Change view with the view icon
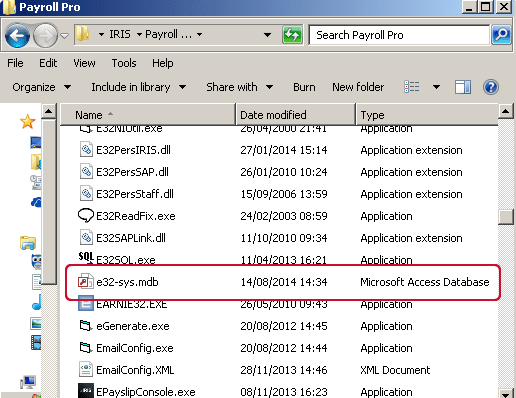Screen dimensions: 516x398 (x=412, y=87)
